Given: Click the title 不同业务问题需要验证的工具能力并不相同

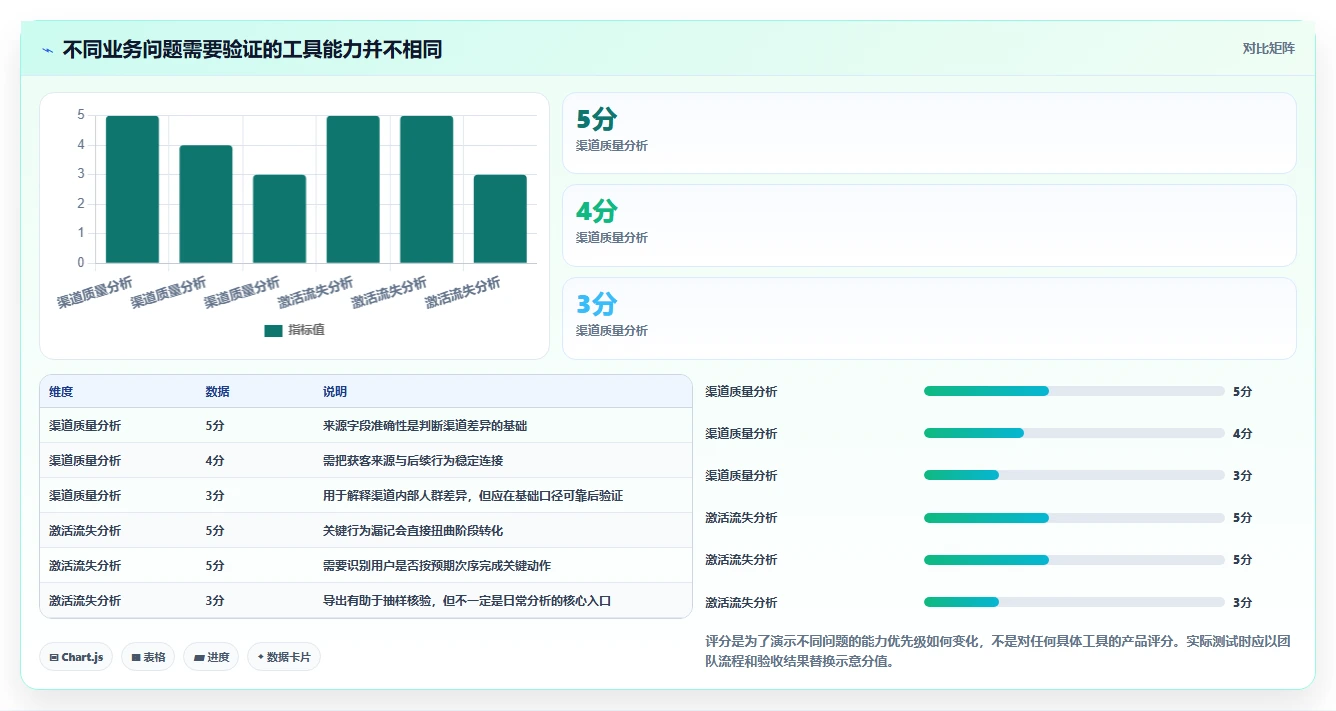Looking at the screenshot, I should [x=252, y=49].
